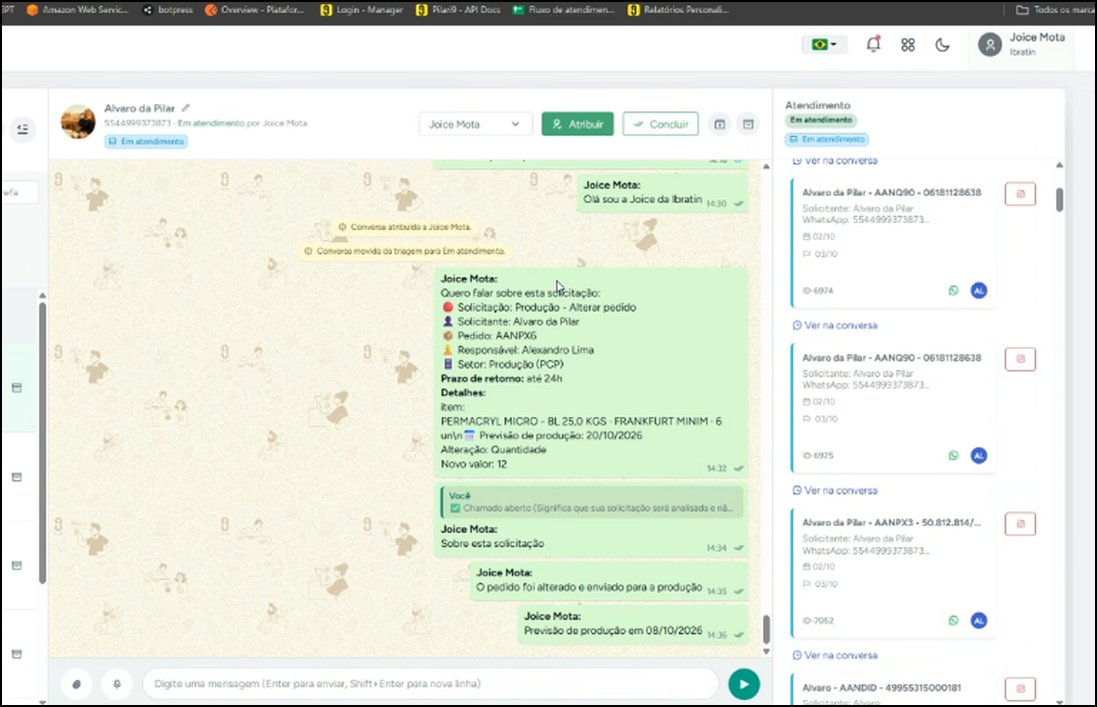Viewport: 1097px width, 707px height.
Task: Click message Previsão de produção em 08/10/2026
Action: [x=635, y=624]
